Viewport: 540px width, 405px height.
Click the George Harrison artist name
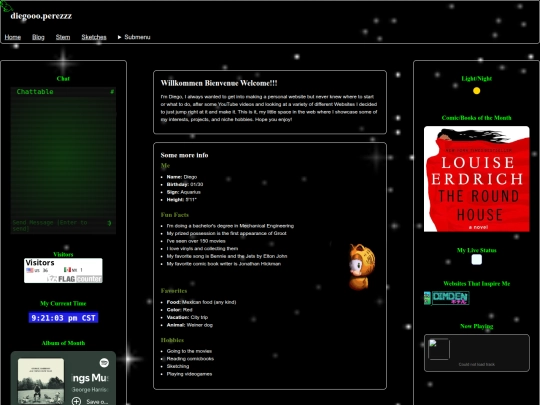[x=90, y=390]
